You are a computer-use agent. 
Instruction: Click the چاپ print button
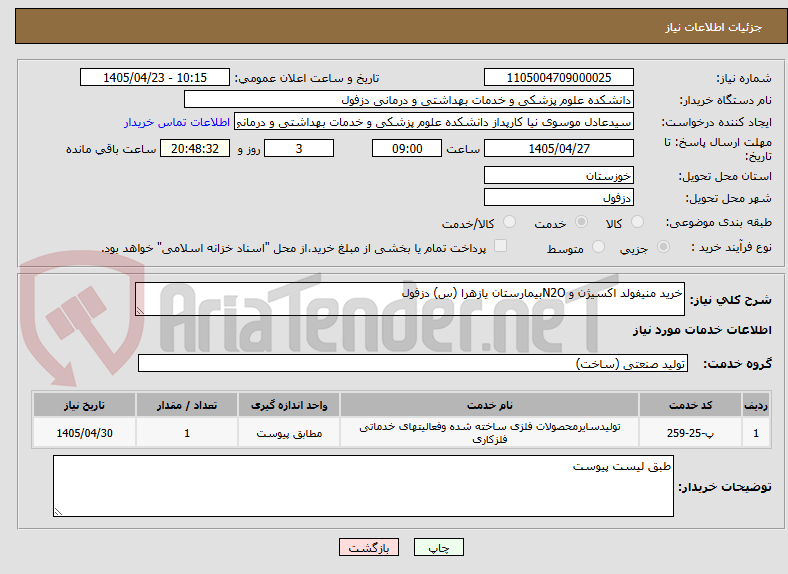(439, 547)
